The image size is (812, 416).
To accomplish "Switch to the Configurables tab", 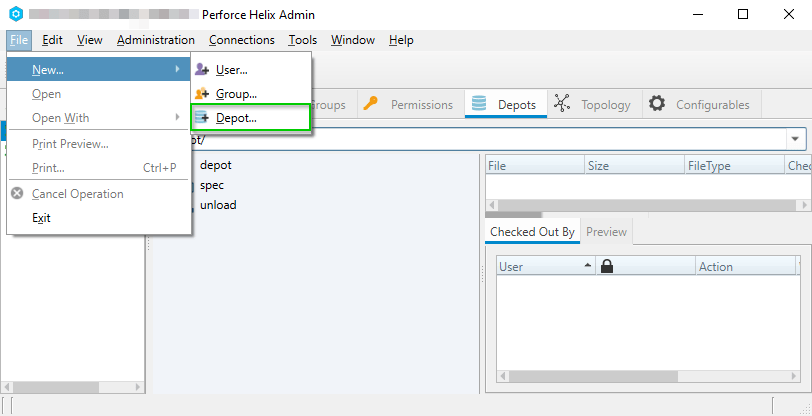I will (x=702, y=105).
